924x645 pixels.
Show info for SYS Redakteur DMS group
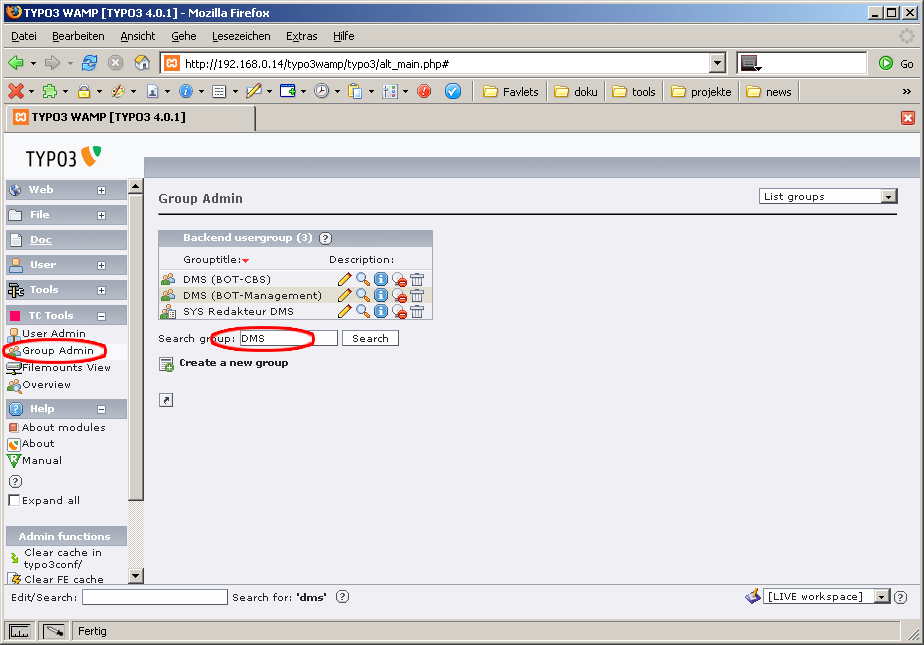point(381,311)
